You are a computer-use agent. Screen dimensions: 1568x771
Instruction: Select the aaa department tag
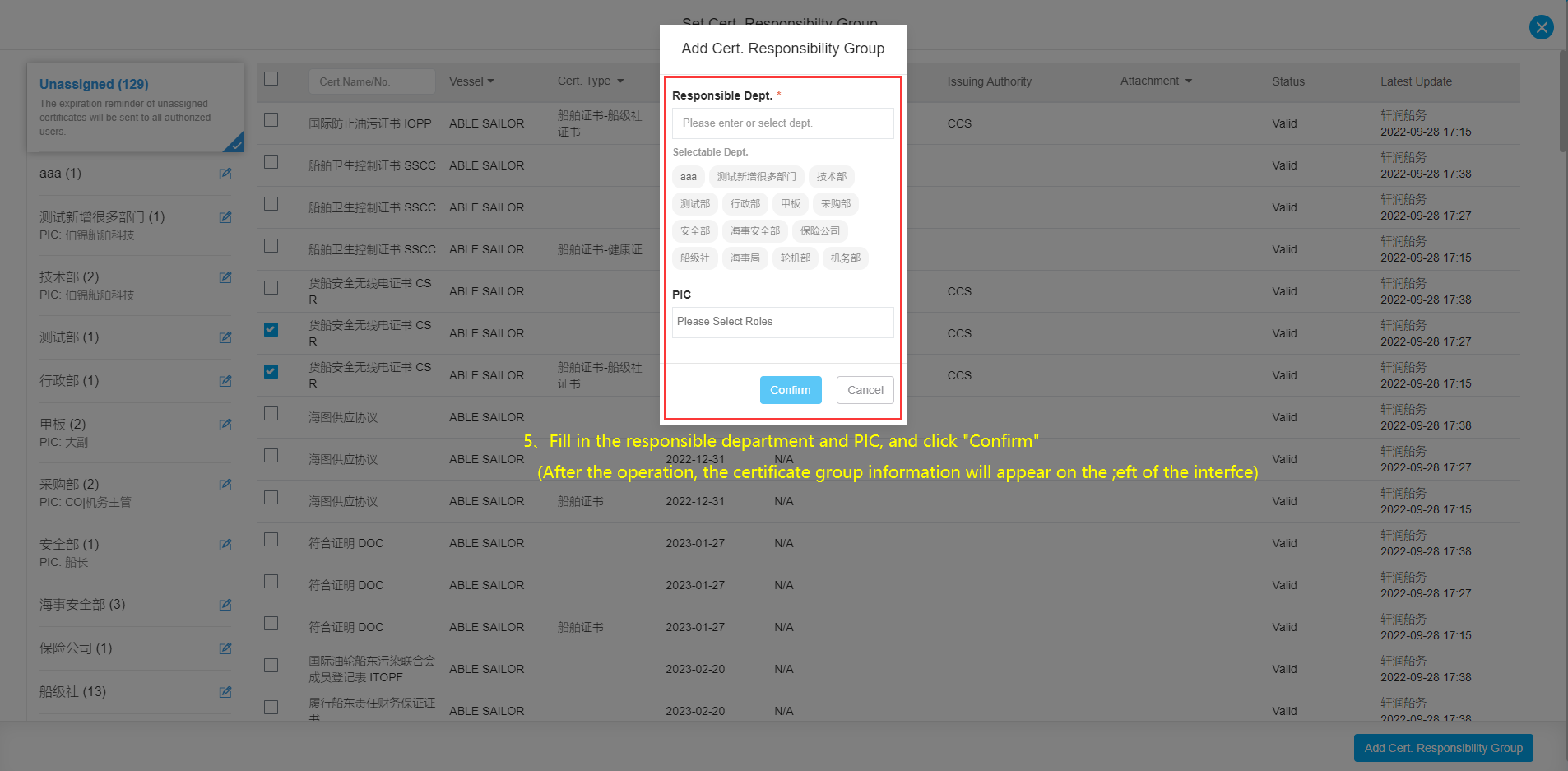689,177
